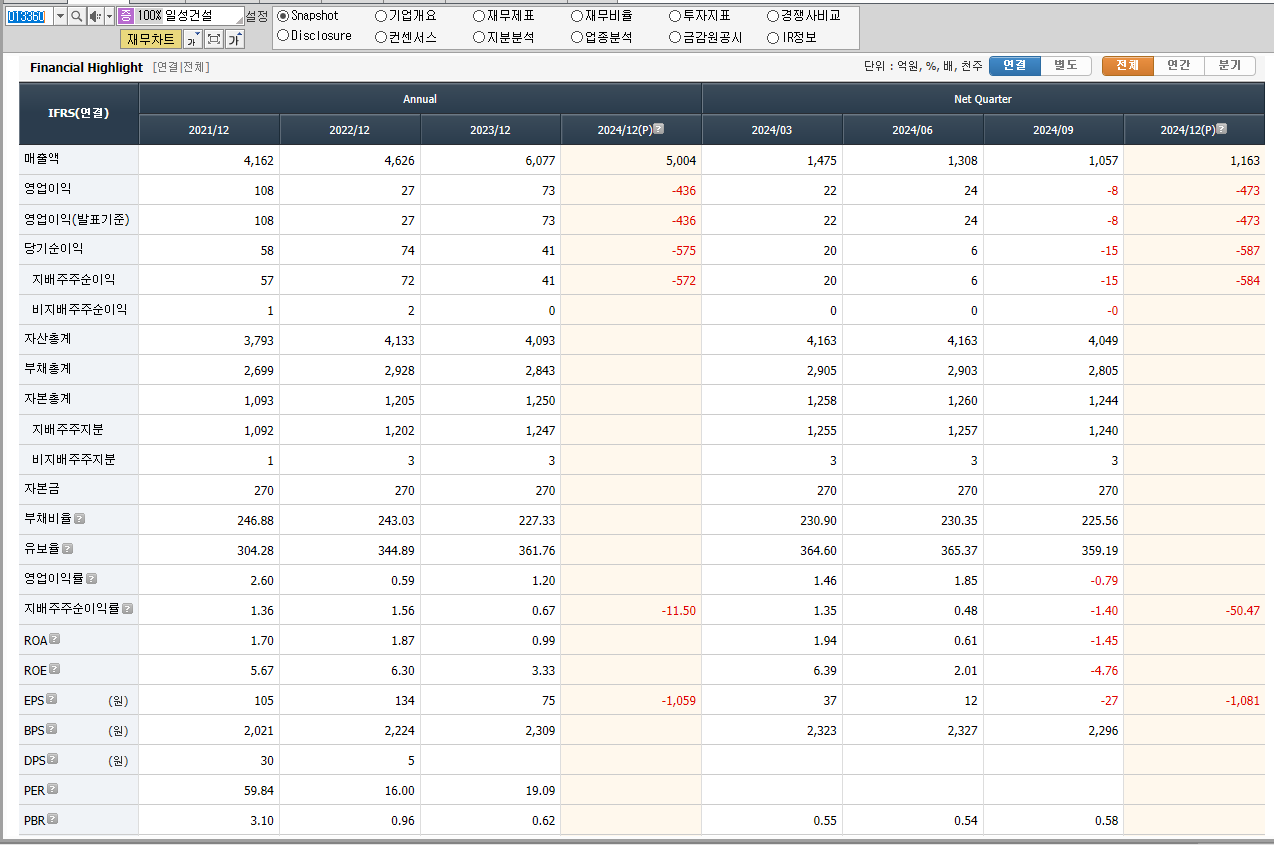Click the 6,077 revenue value for 2023/12
This screenshot has height=845, width=1274.
[x=539, y=160]
